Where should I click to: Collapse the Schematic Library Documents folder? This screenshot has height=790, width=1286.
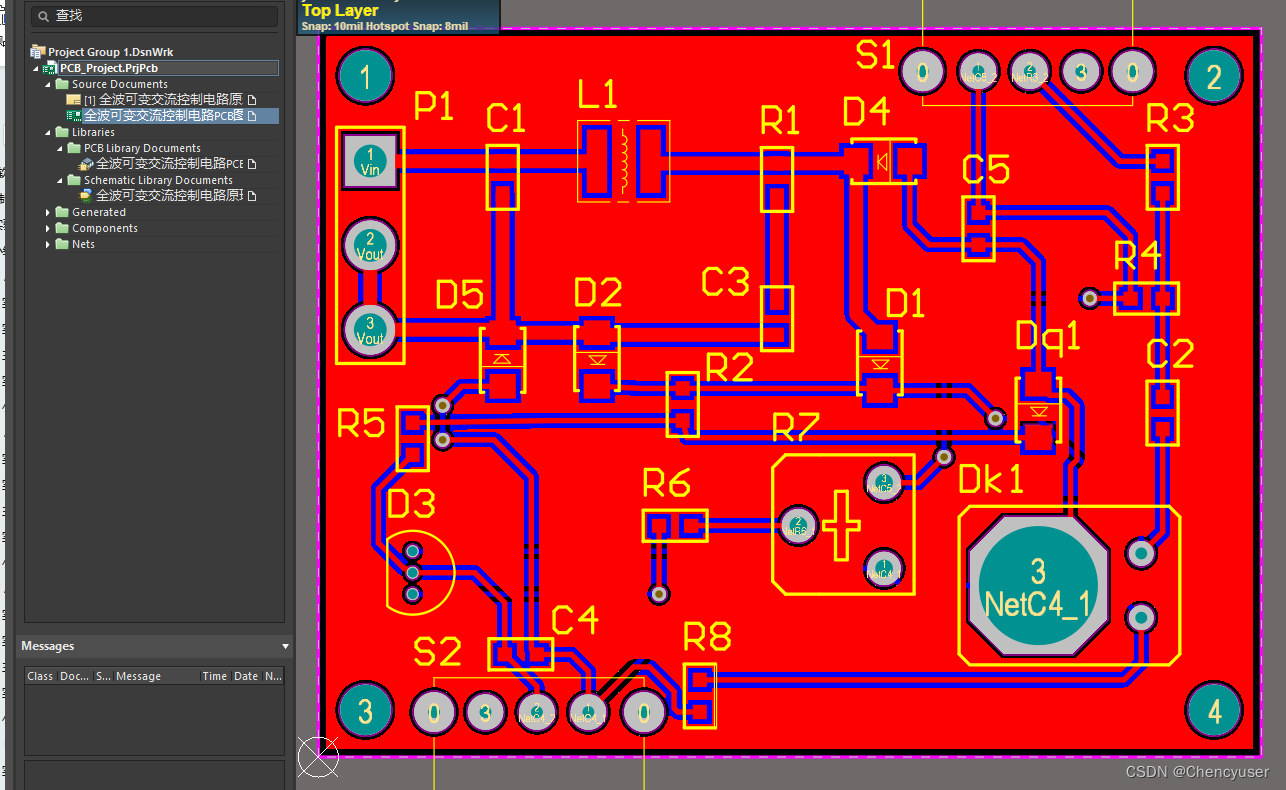coord(59,180)
